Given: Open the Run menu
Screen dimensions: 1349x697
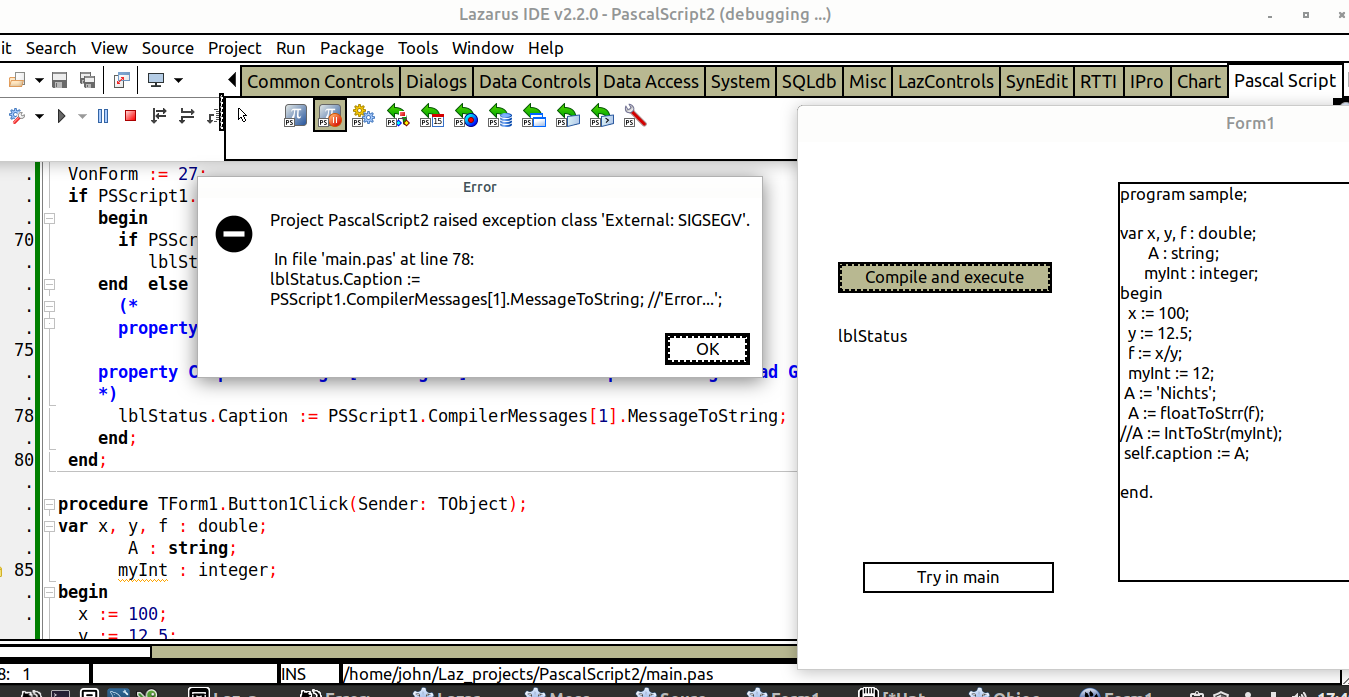Looking at the screenshot, I should pyautogui.click(x=291, y=48).
